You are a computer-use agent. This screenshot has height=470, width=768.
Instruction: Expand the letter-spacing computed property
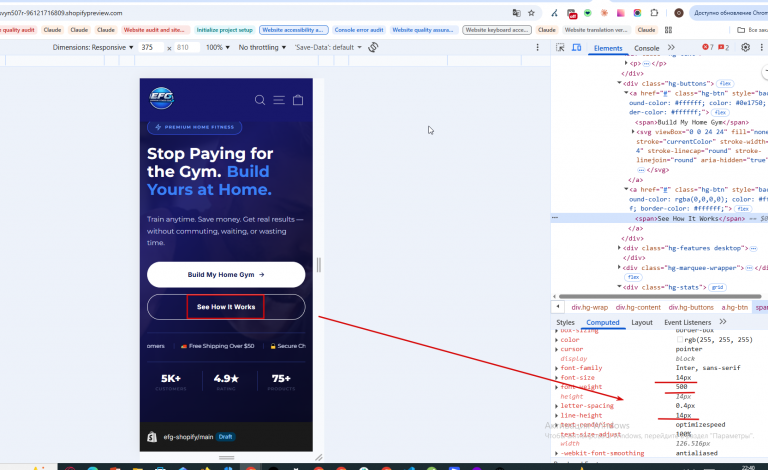coord(556,406)
